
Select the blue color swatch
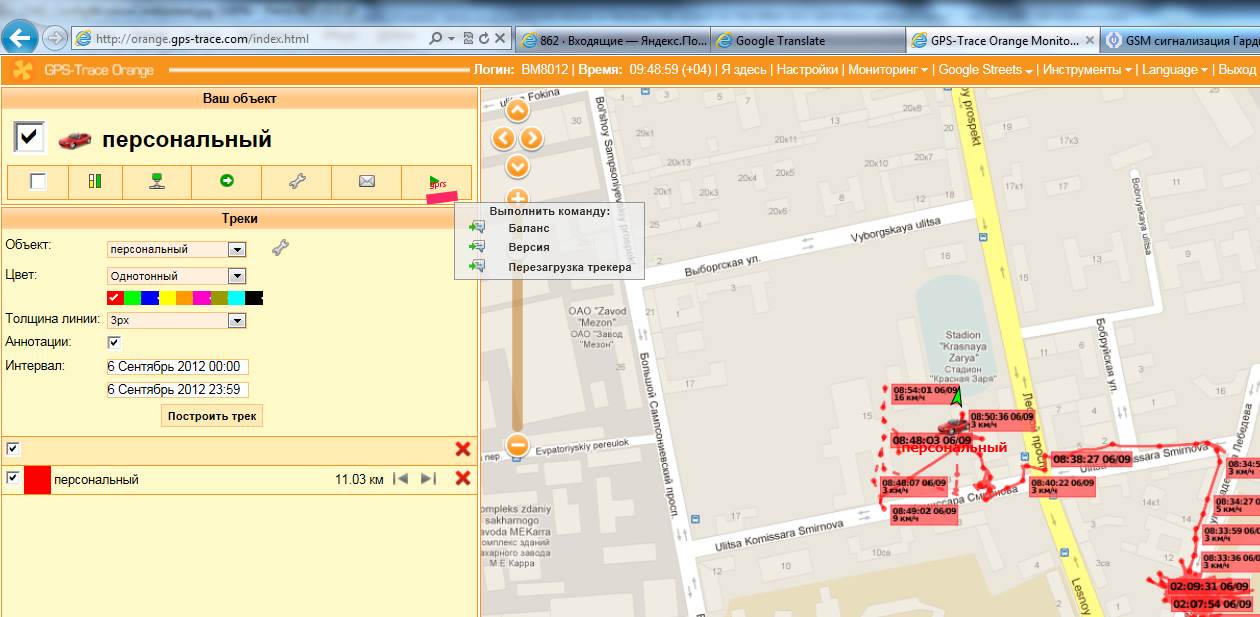(149, 298)
